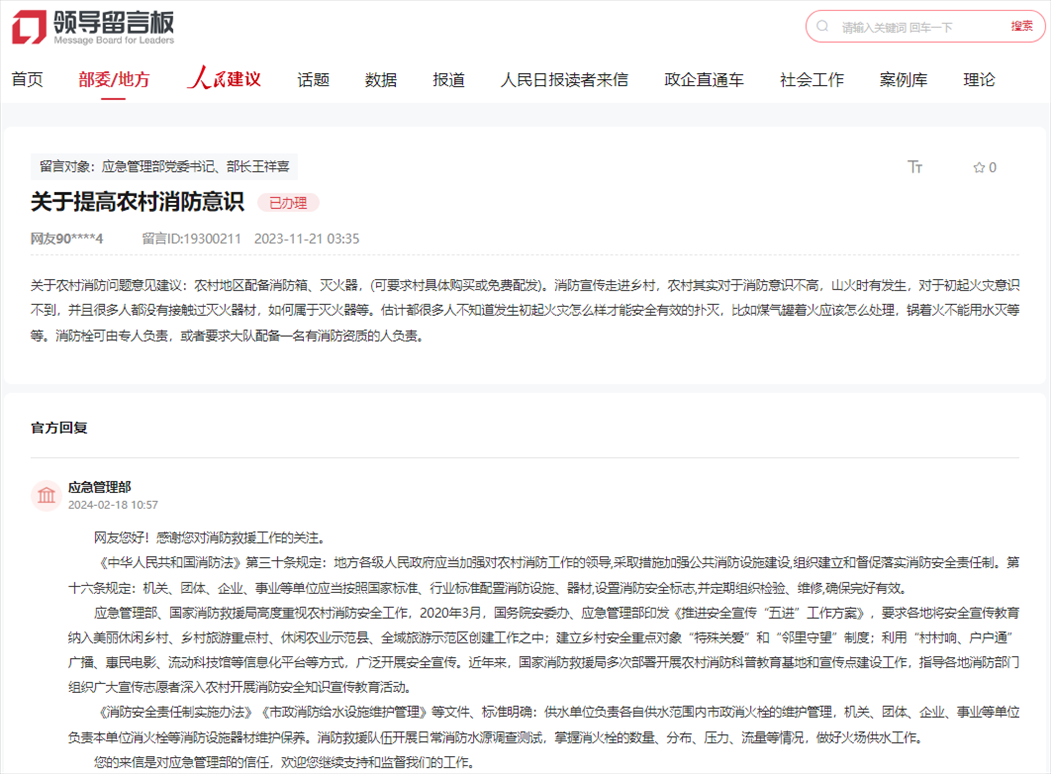Click the 应急管理部 institution avatar icon
1051x774 pixels.
46,494
